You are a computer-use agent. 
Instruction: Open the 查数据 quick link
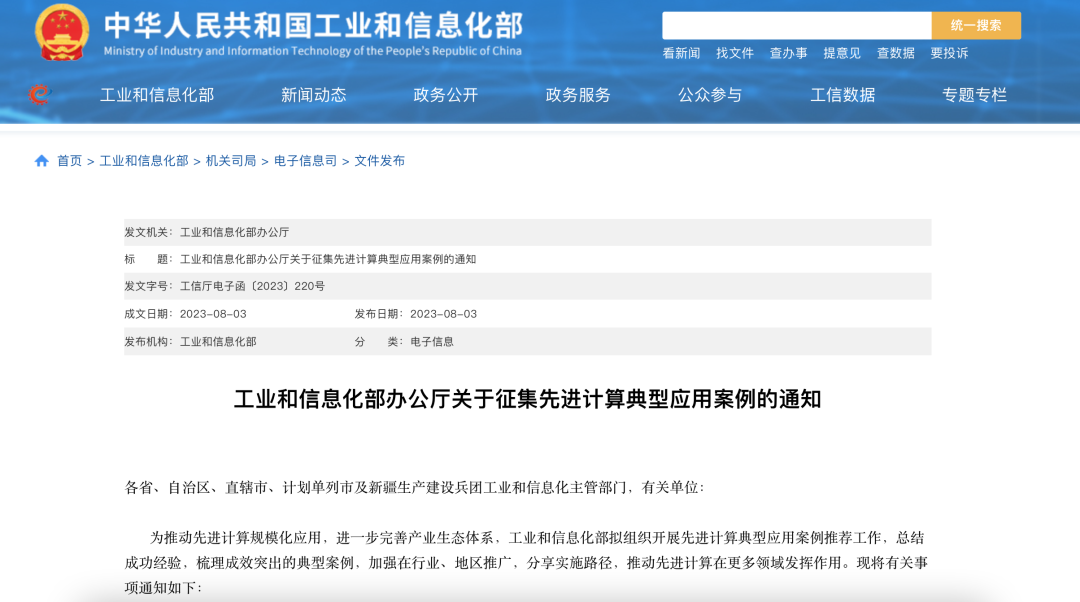click(896, 53)
